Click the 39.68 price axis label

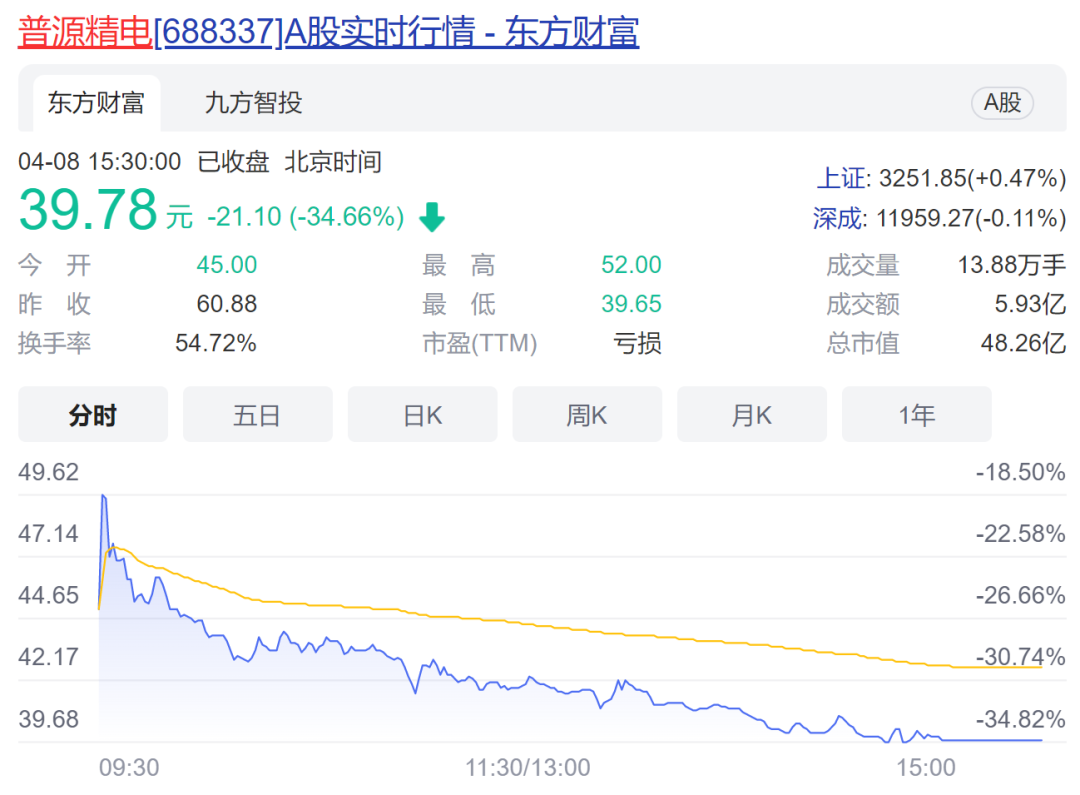[x=48, y=719]
